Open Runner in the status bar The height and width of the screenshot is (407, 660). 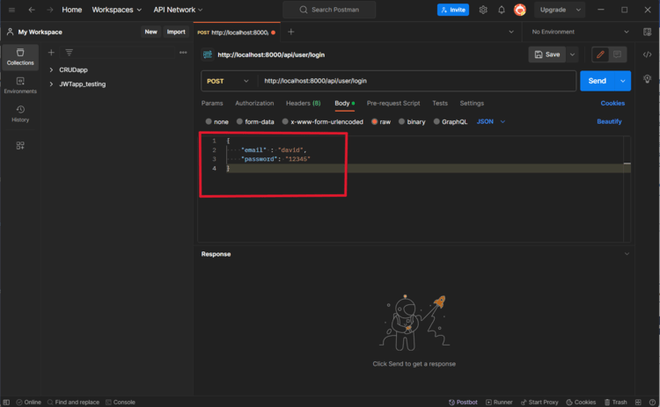pos(499,402)
